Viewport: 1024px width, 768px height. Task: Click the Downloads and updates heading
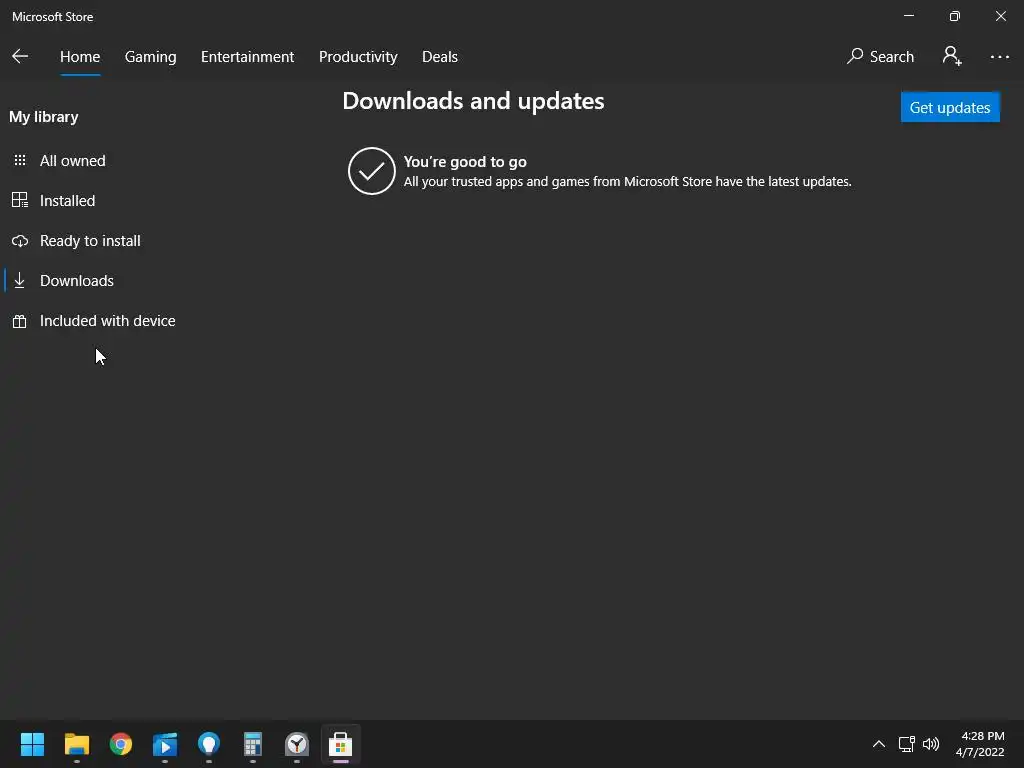473,101
